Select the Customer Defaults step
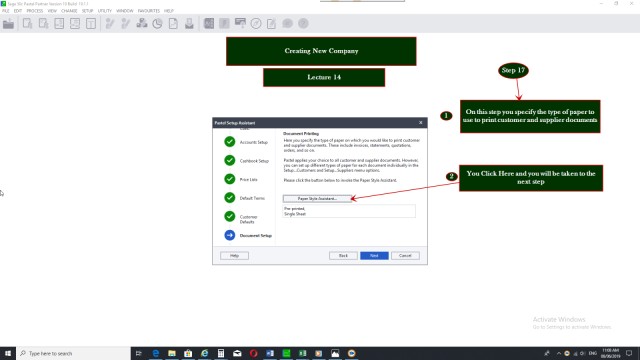 (x=249, y=219)
